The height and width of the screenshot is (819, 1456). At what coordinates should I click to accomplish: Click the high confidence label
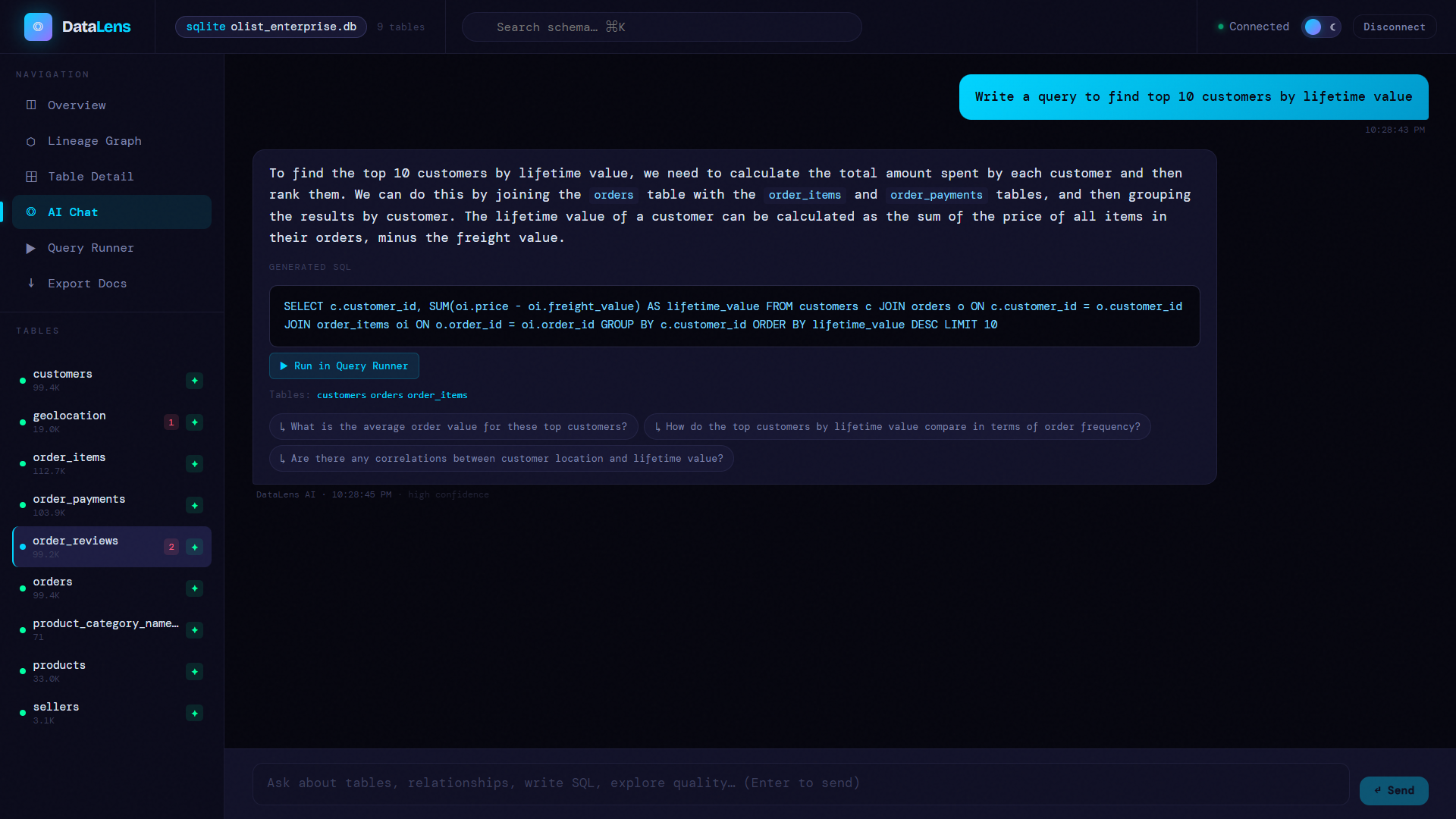tap(448, 494)
